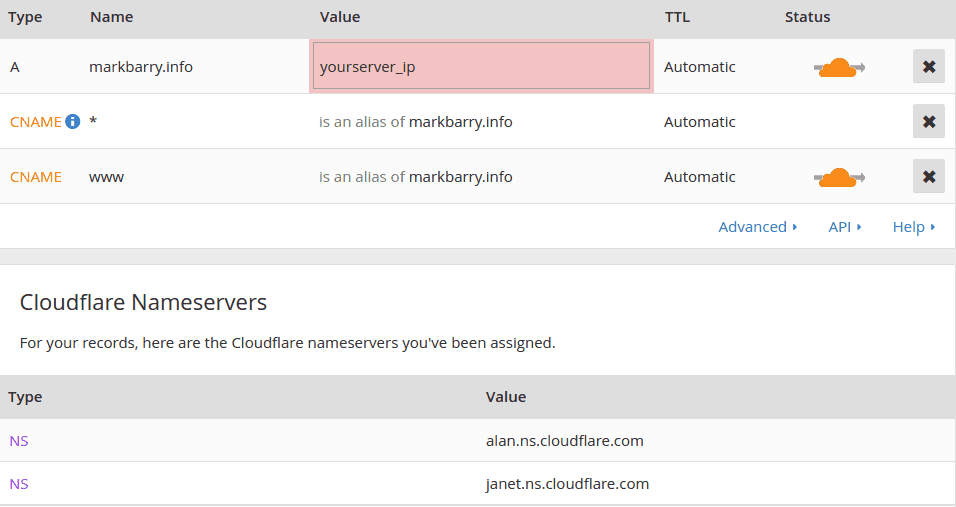Click the Name column header

[x=112, y=17]
